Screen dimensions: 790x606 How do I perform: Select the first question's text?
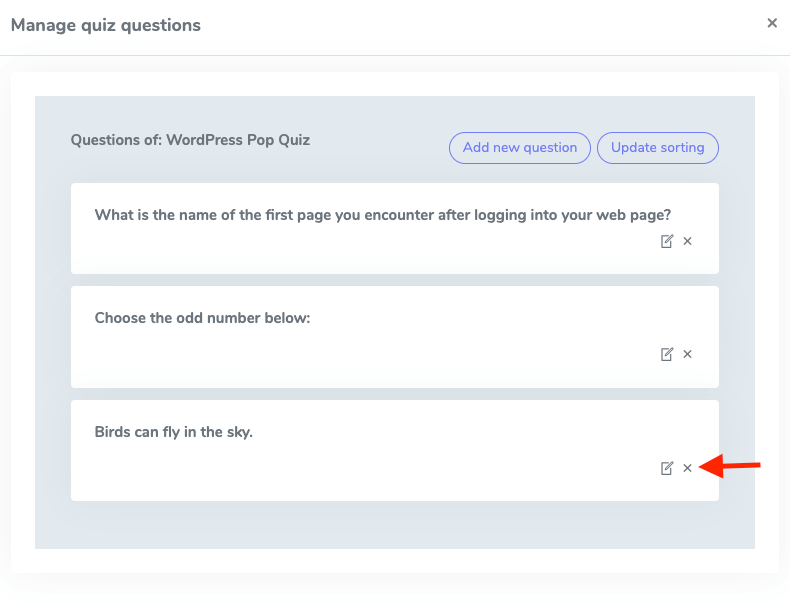(382, 215)
